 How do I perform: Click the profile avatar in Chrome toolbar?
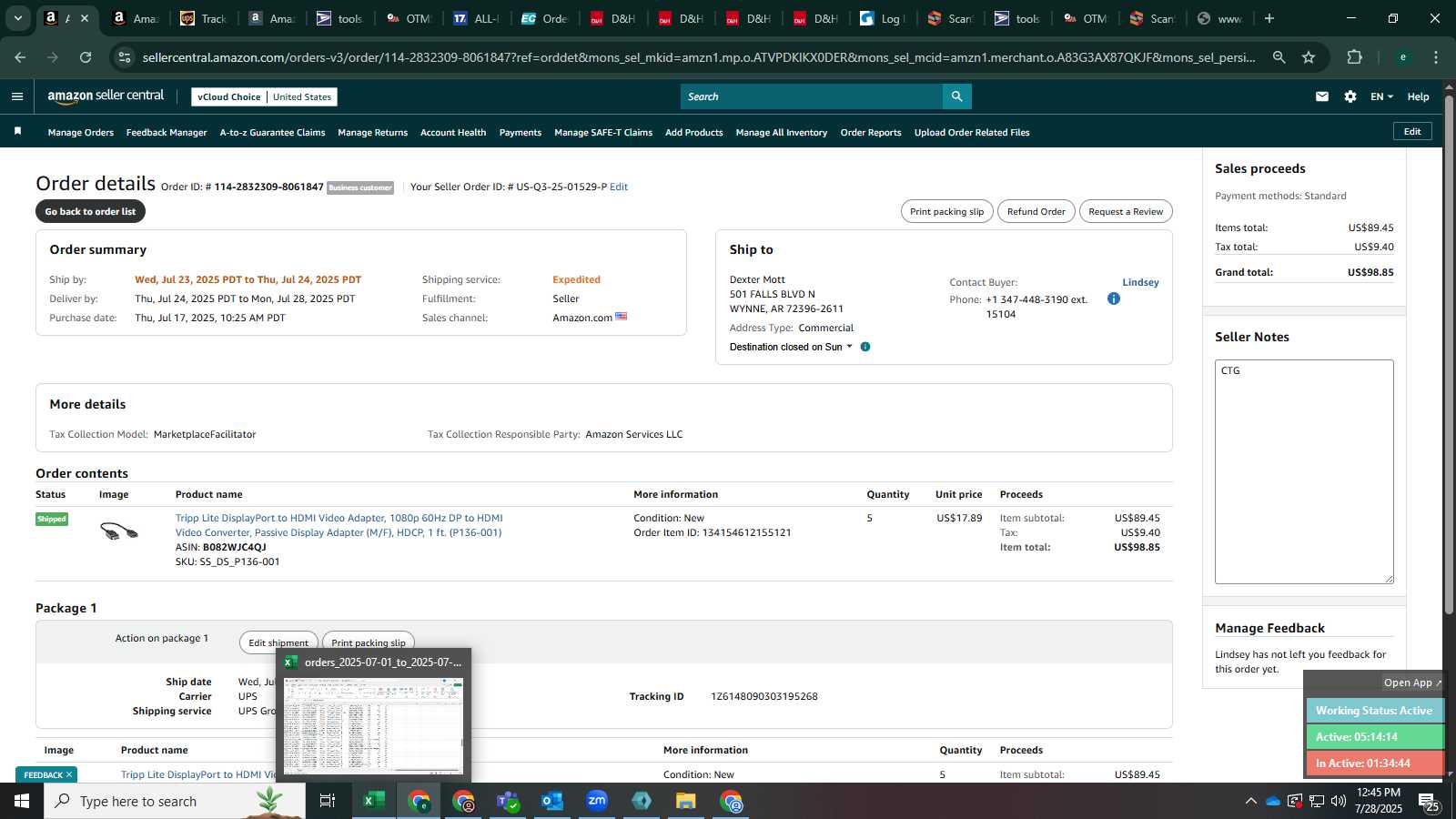pos(1403,57)
